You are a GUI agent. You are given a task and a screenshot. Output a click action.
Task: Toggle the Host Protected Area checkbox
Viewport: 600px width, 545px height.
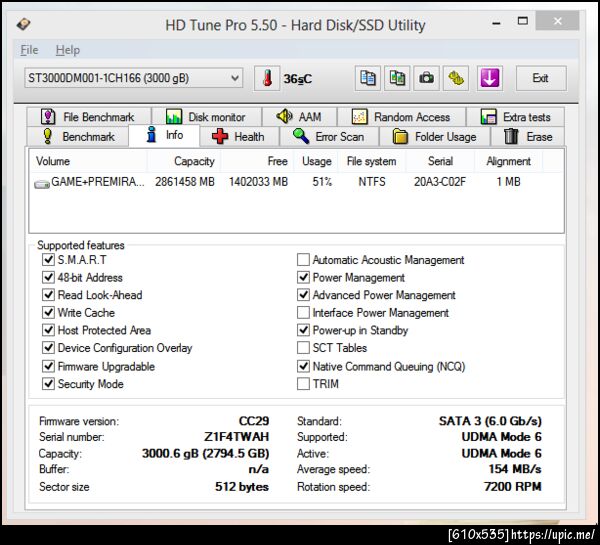(x=48, y=330)
